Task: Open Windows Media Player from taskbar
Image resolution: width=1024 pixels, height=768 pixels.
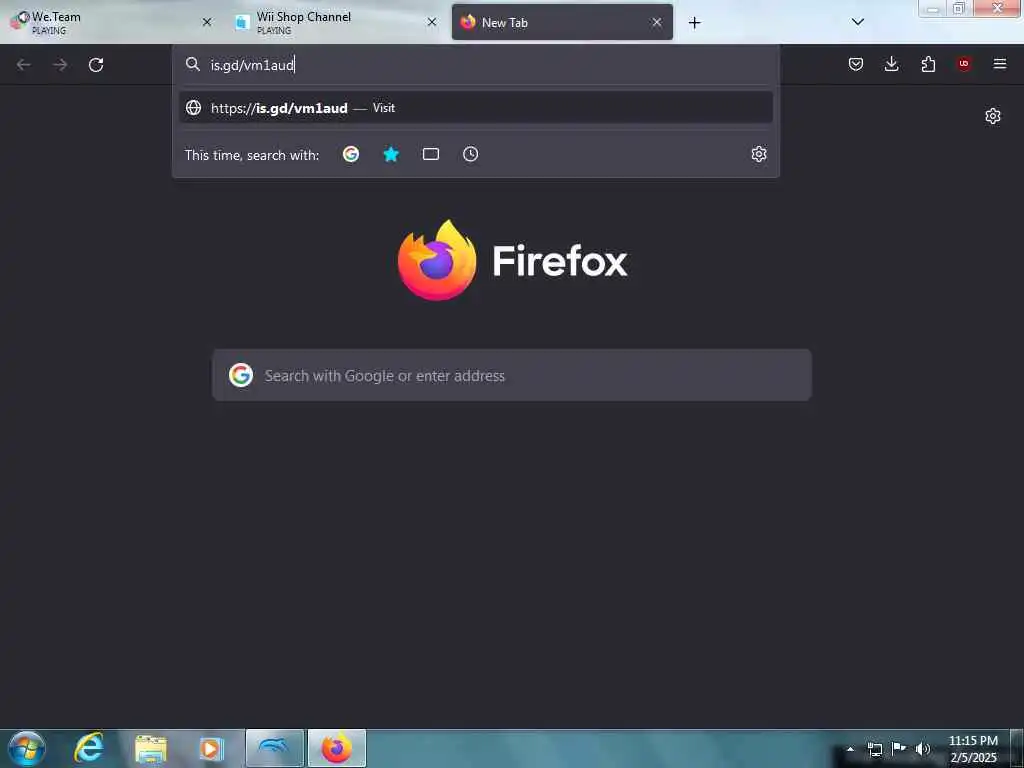Action: (x=211, y=749)
